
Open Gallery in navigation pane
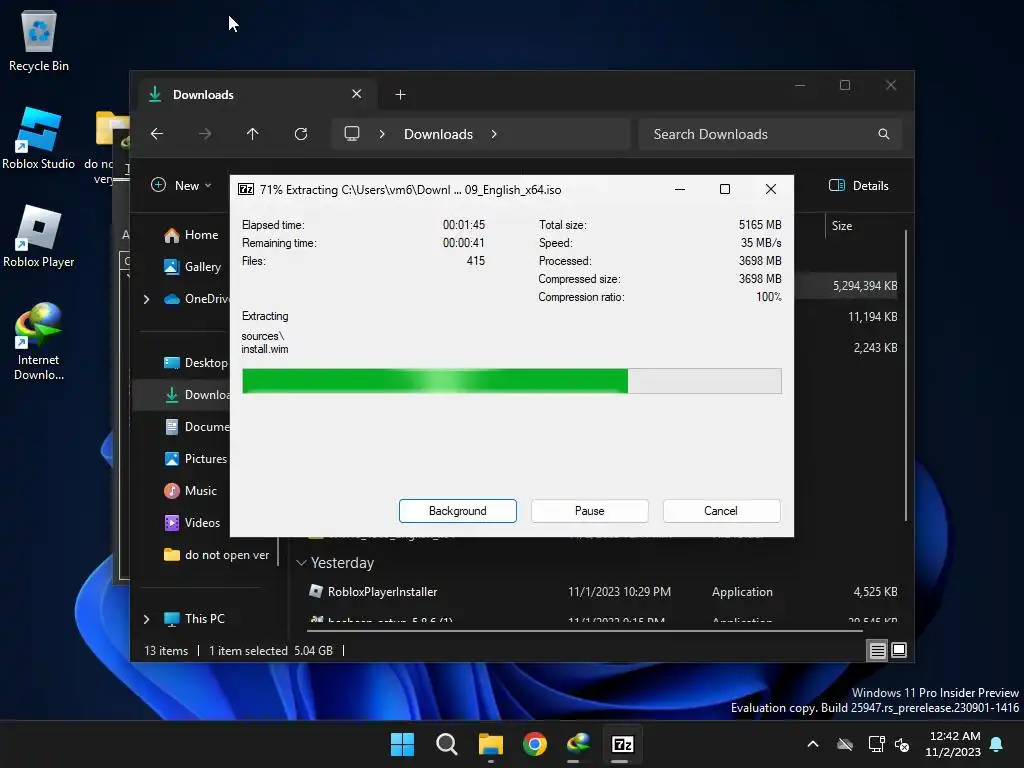[193, 267]
